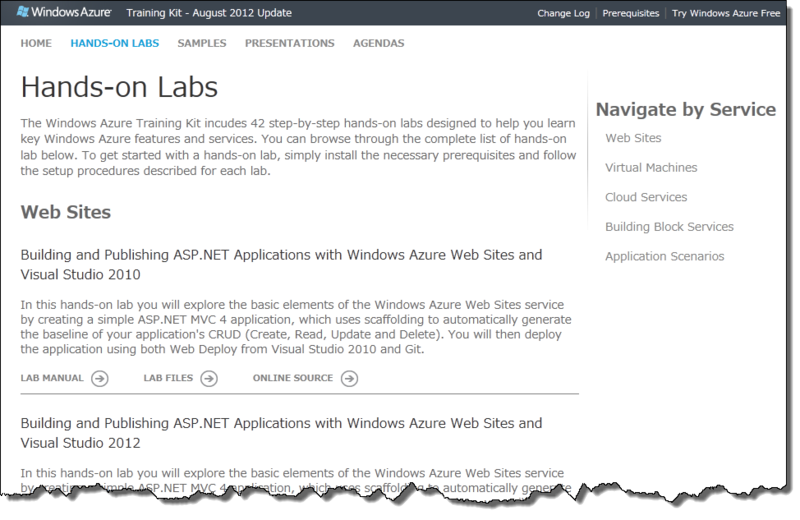The image size is (800, 520).
Task: Click the Visual Studio 2010 lab description paragraph
Action: coord(296,327)
